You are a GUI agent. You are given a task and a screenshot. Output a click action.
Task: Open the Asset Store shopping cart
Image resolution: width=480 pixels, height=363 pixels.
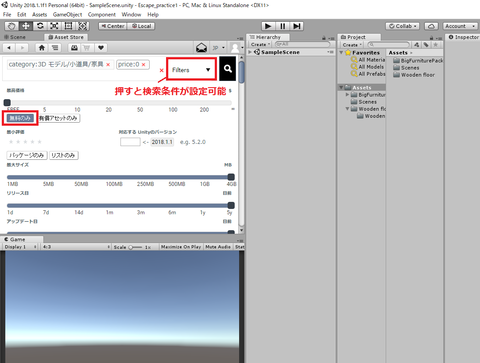[87, 48]
